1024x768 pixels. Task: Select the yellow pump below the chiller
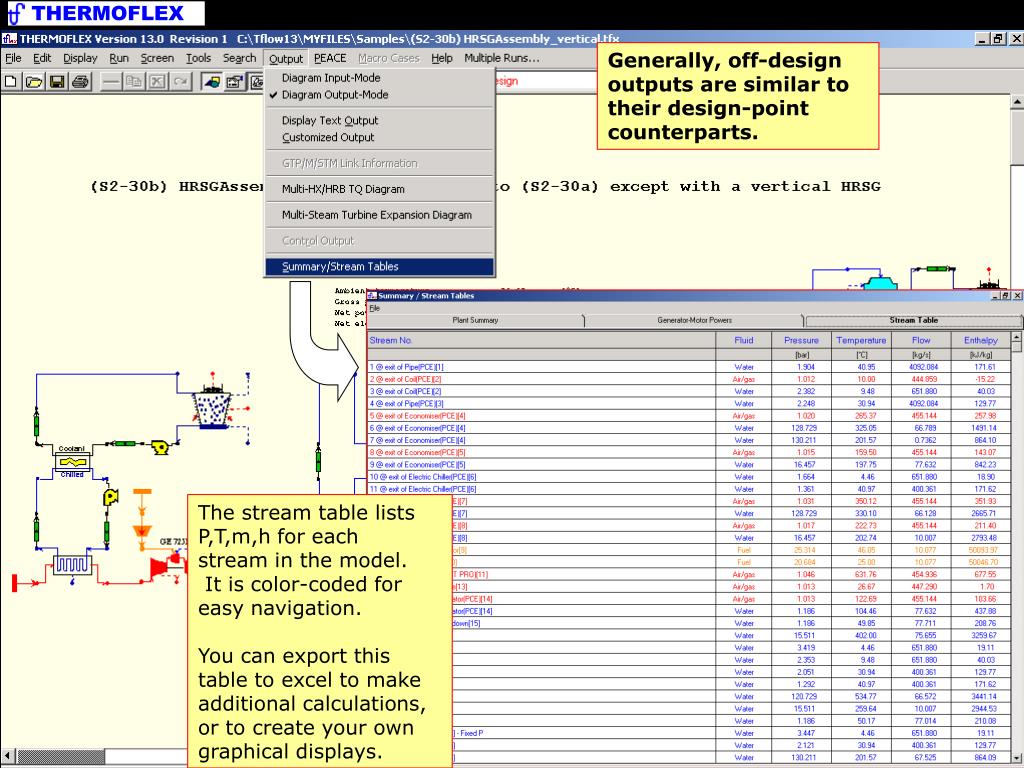click(x=111, y=497)
